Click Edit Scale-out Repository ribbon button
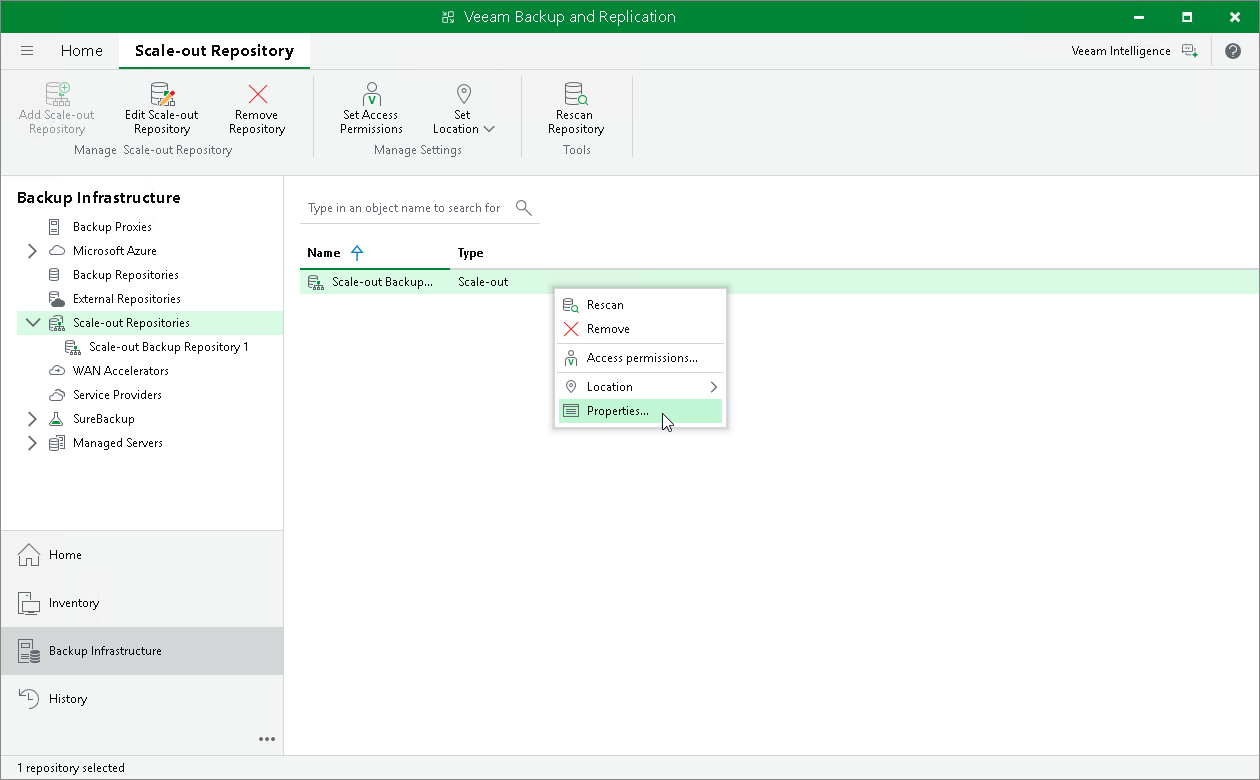Image resolution: width=1260 pixels, height=780 pixels. pyautogui.click(x=162, y=109)
